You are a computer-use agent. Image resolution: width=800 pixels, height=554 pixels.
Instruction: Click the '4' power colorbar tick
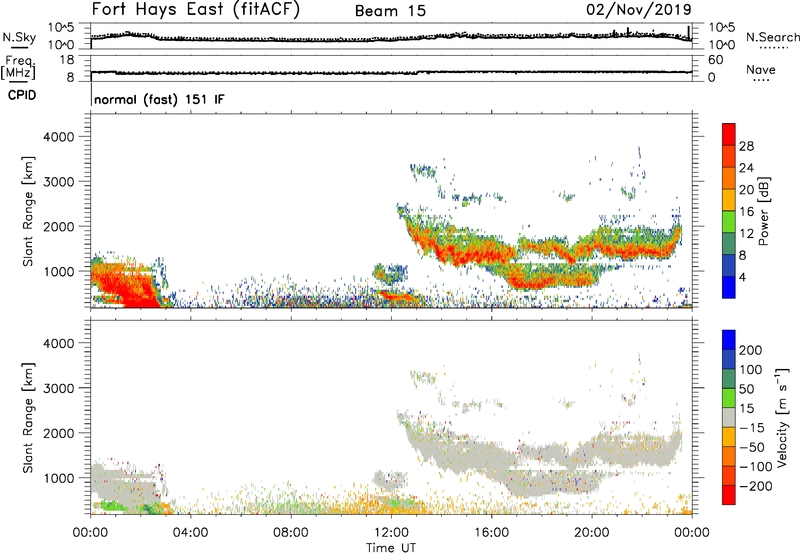742,277
